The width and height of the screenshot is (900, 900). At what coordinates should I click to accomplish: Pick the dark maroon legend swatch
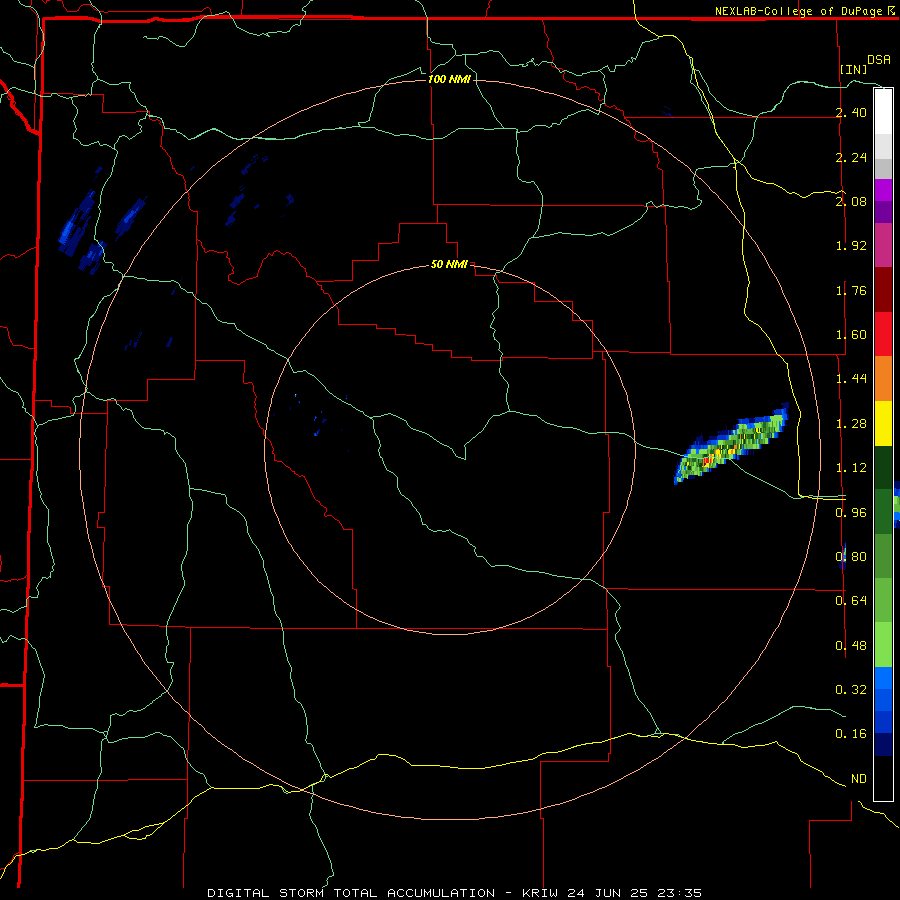click(x=883, y=290)
